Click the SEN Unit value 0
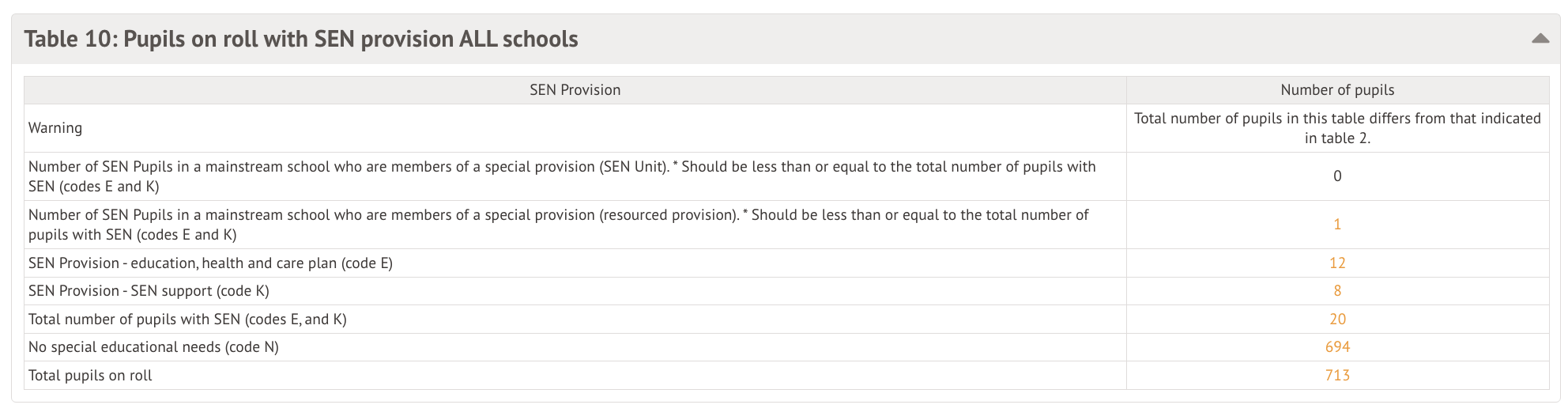This screenshot has height=416, width=1568. [1337, 176]
